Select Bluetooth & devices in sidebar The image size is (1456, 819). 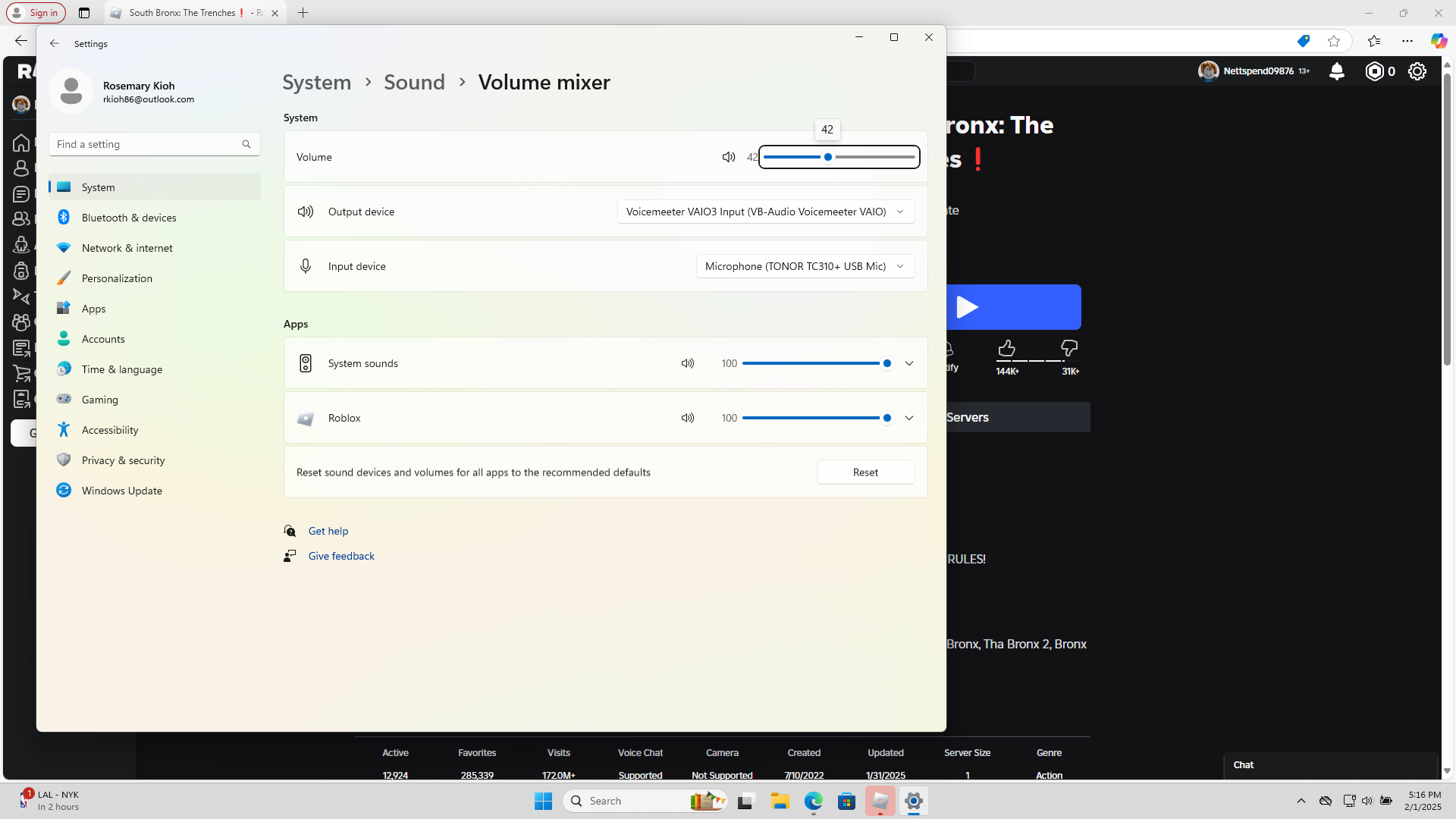(x=129, y=218)
